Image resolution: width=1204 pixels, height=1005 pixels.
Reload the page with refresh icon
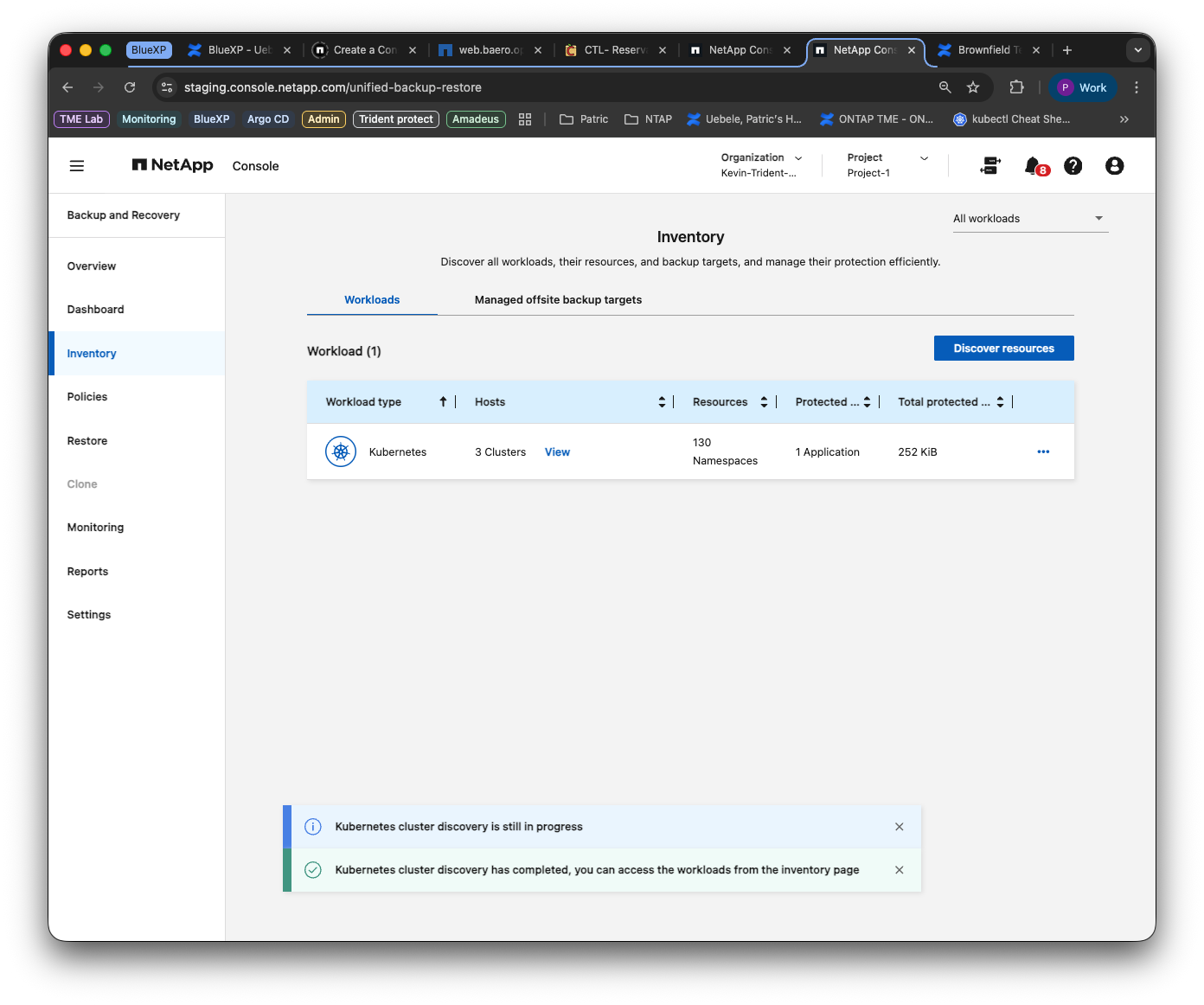pos(130,87)
